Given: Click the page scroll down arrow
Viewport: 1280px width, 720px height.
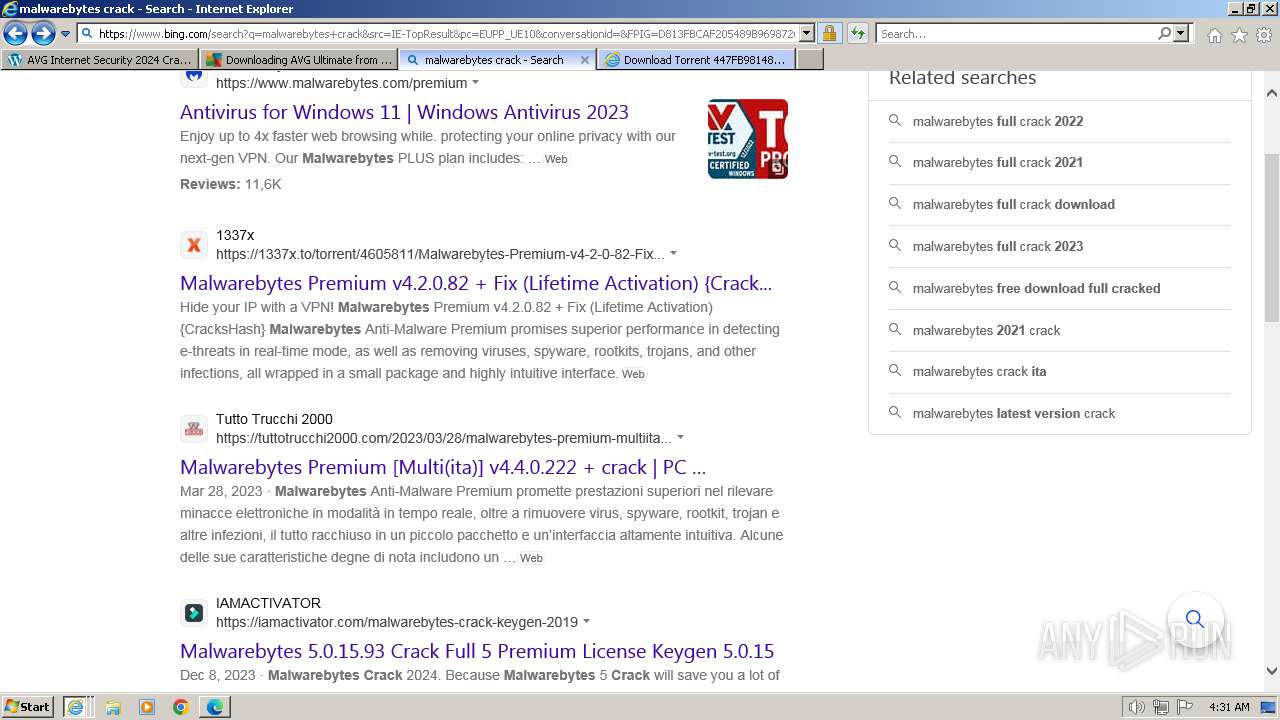Looking at the screenshot, I should [x=1272, y=671].
